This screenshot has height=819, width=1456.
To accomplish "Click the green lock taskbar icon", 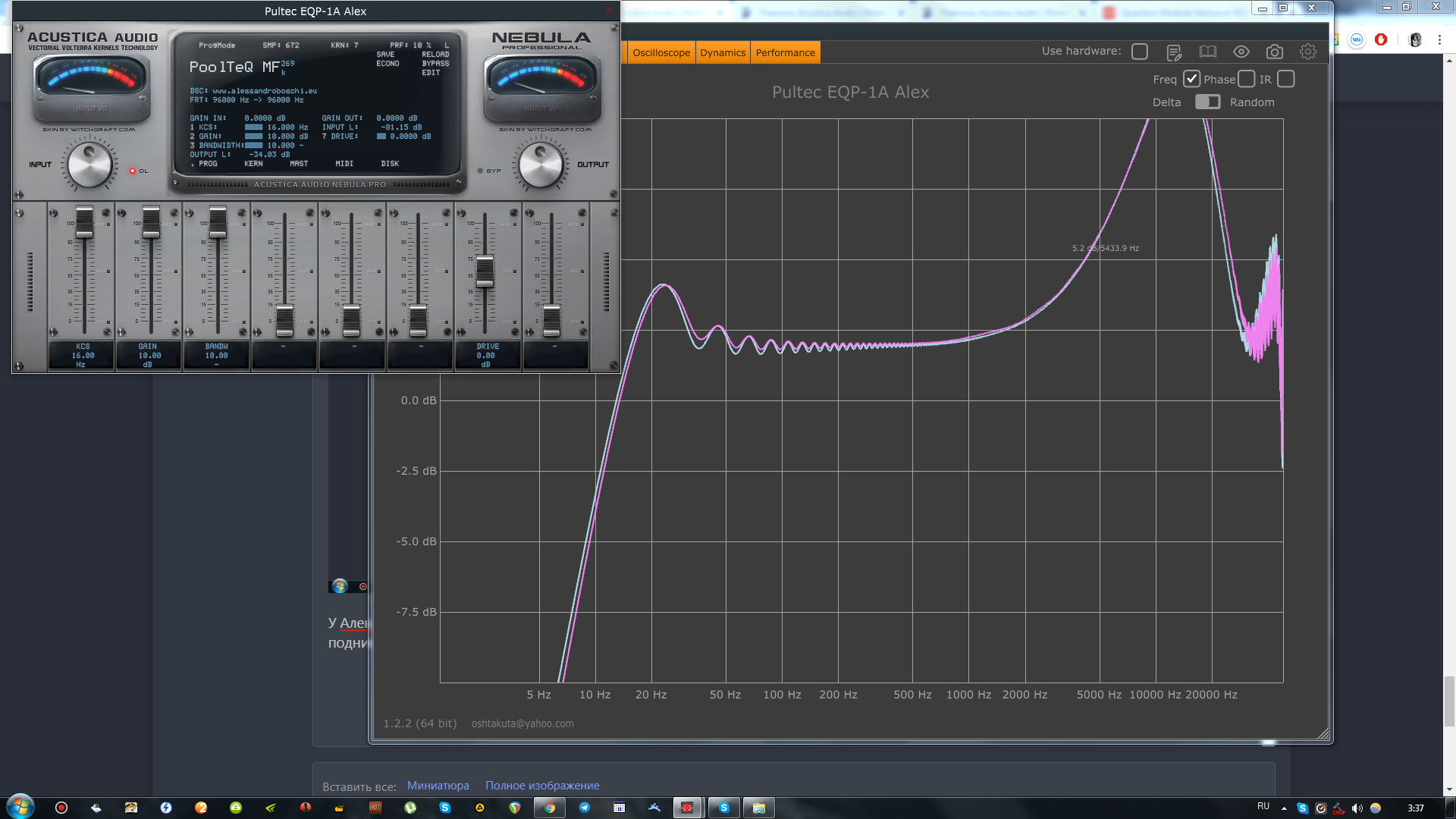I will click(236, 808).
